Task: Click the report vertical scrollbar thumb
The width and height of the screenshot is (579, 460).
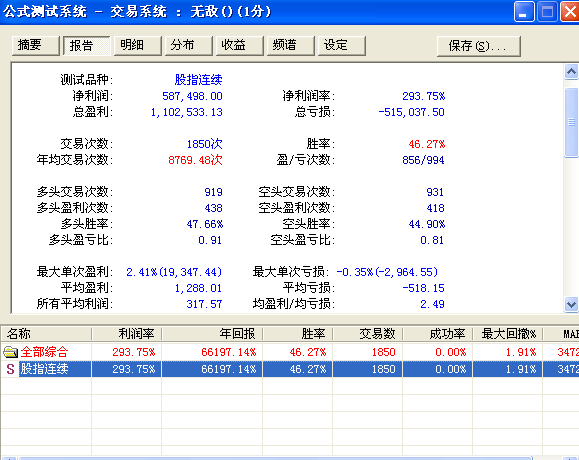Action: click(x=571, y=123)
